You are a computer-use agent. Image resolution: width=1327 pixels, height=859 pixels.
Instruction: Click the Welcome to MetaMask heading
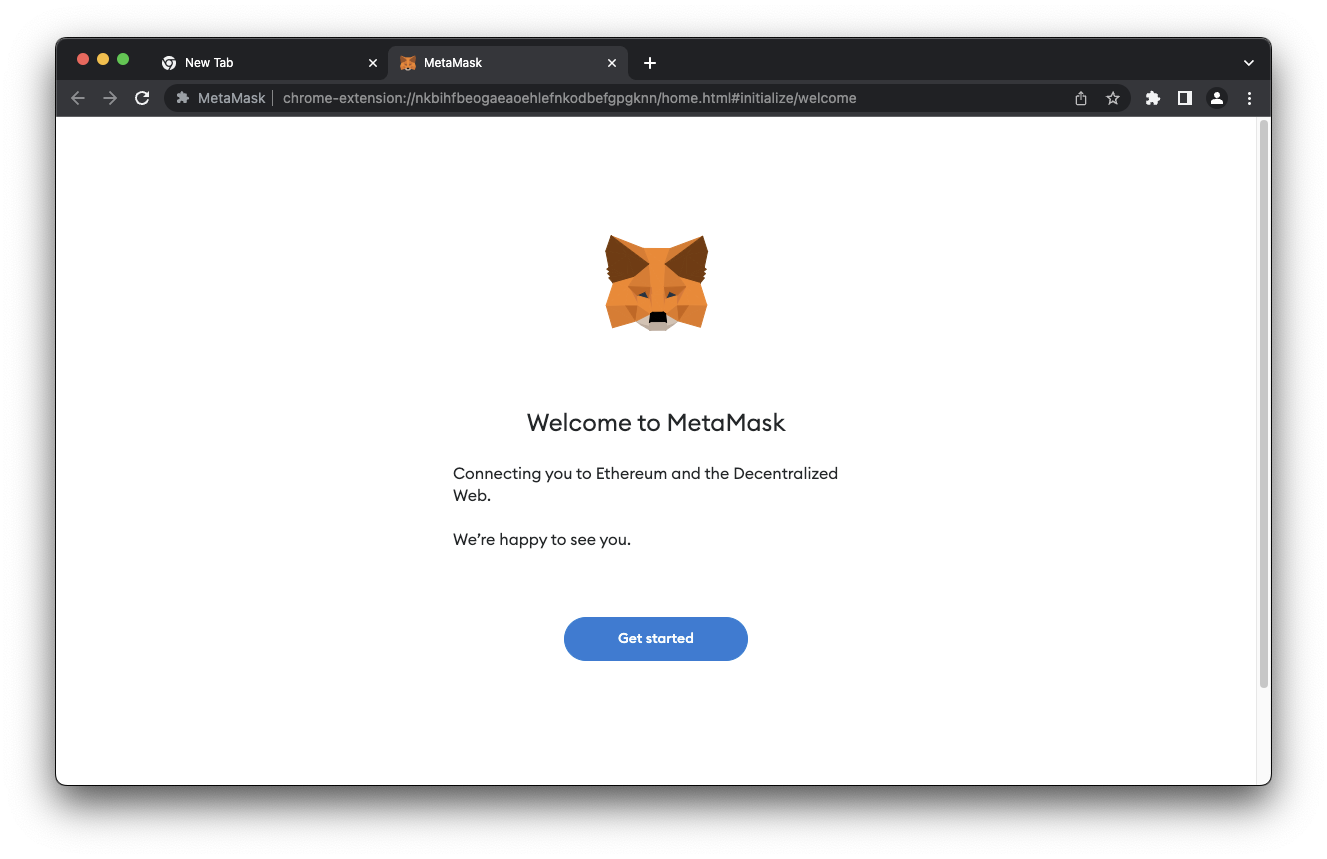pyautogui.click(x=656, y=423)
